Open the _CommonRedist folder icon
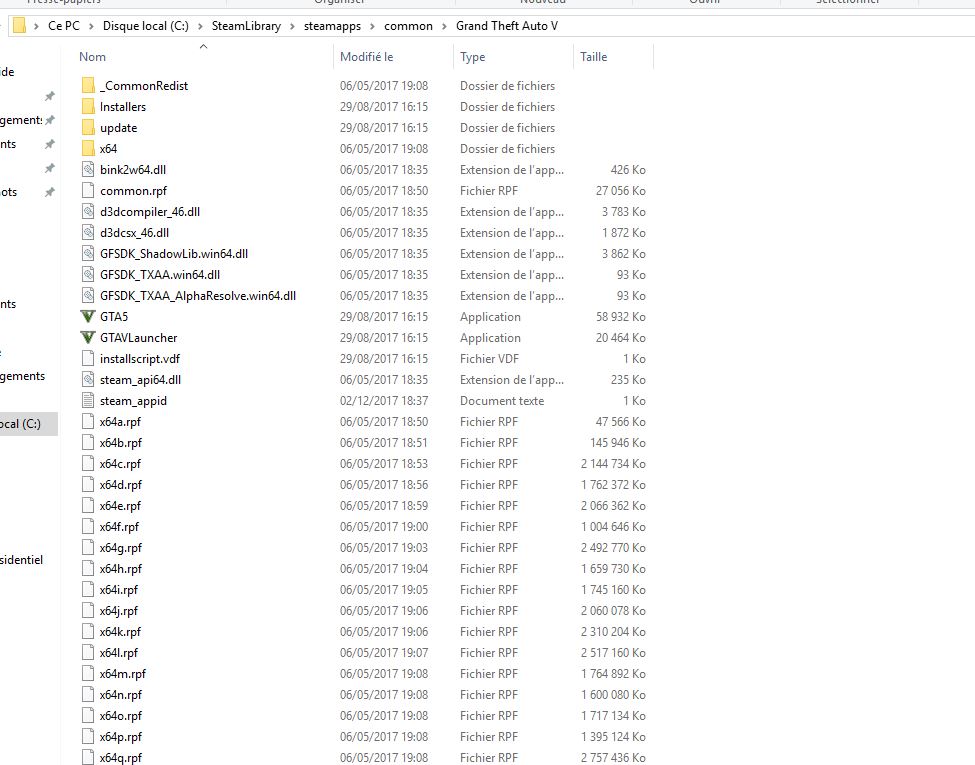This screenshot has width=975, height=765. [x=88, y=85]
